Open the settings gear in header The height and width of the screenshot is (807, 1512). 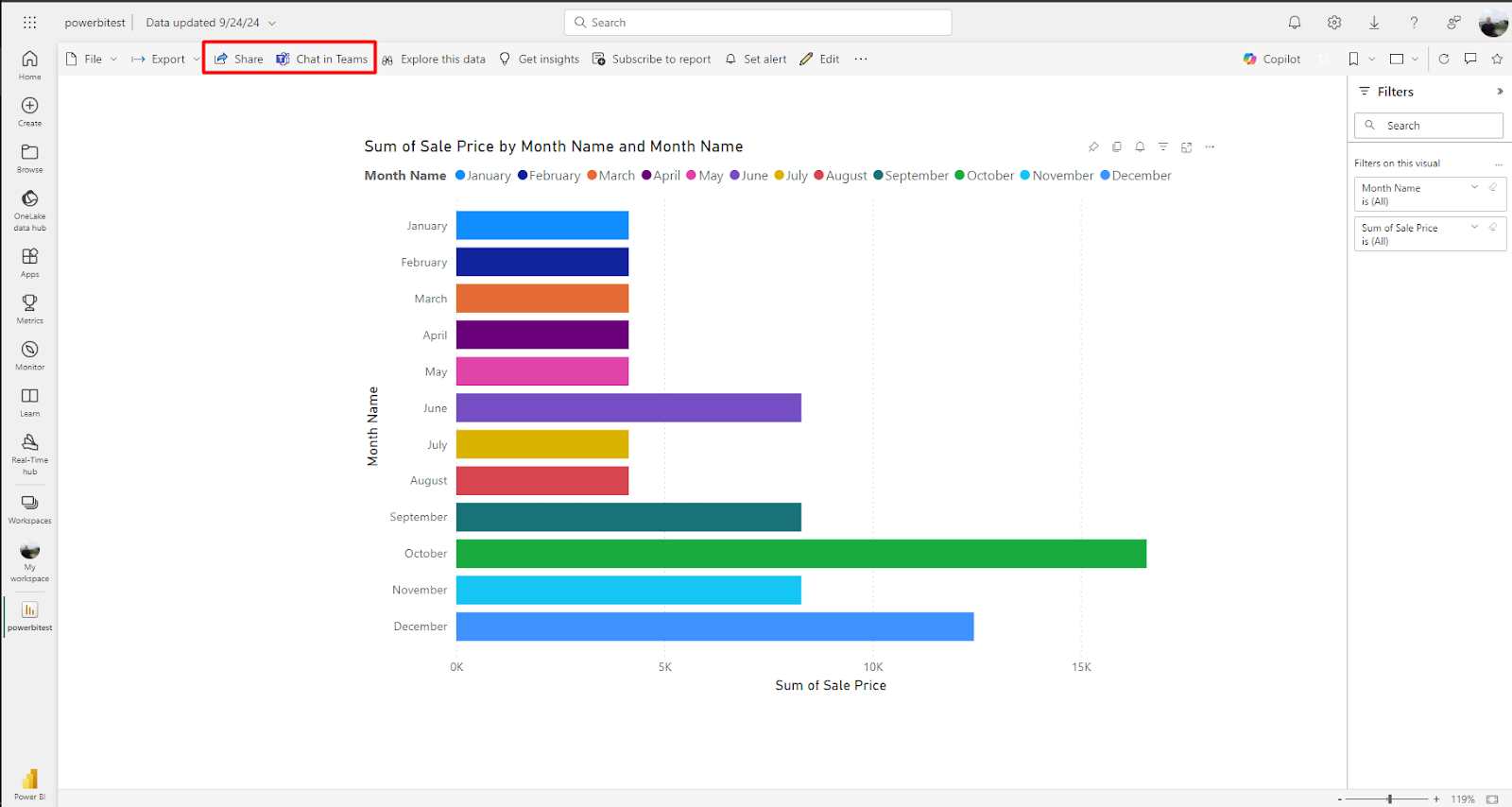pos(1334,22)
